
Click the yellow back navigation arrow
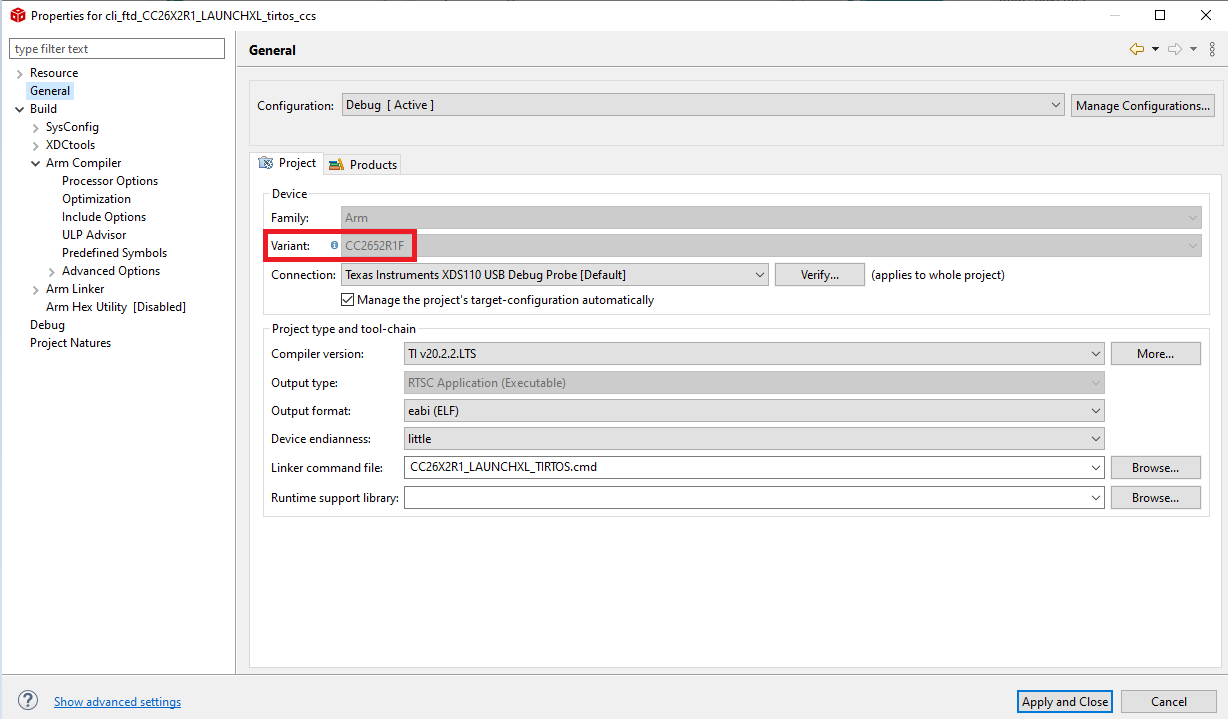pyautogui.click(x=1136, y=49)
